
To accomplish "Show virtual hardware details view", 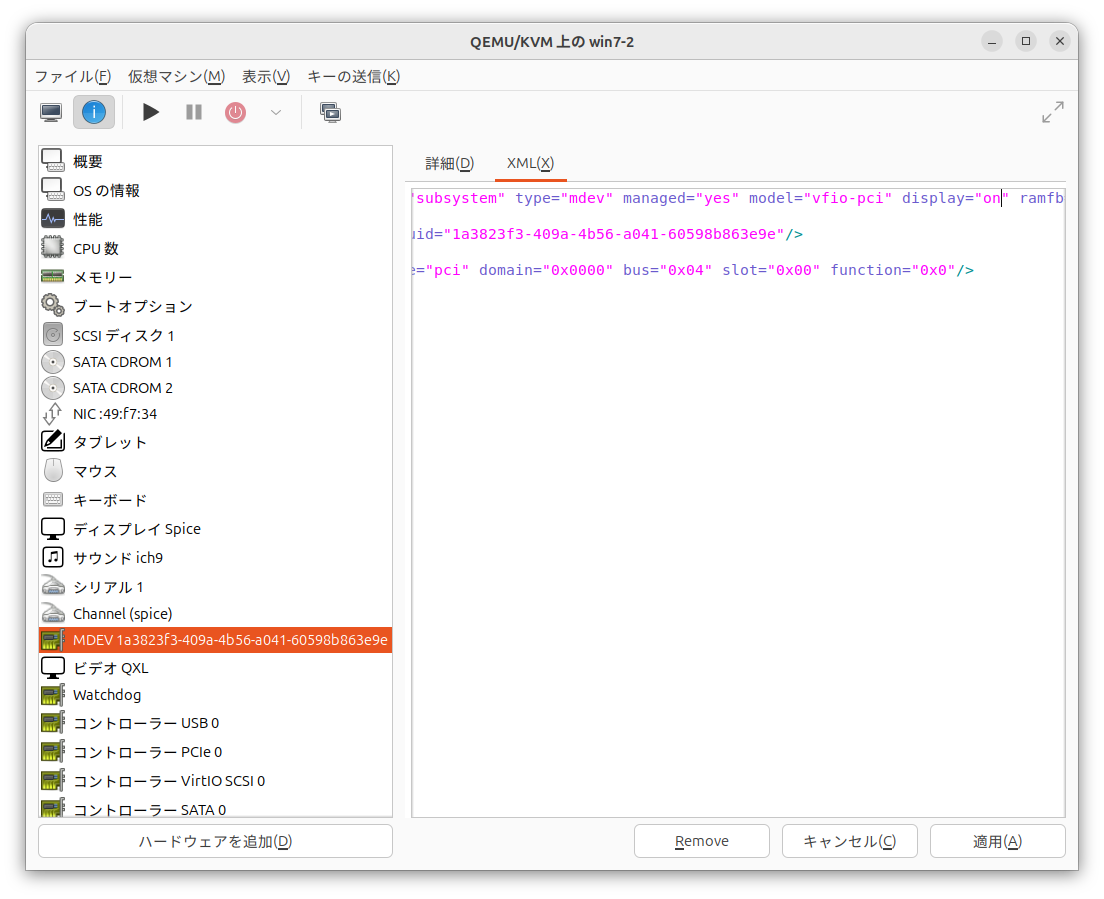I will 94,113.
